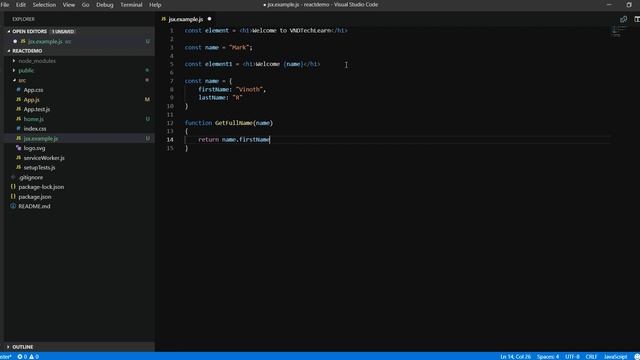
Task: Open errors and warnings in the status bar
Action: (28, 357)
